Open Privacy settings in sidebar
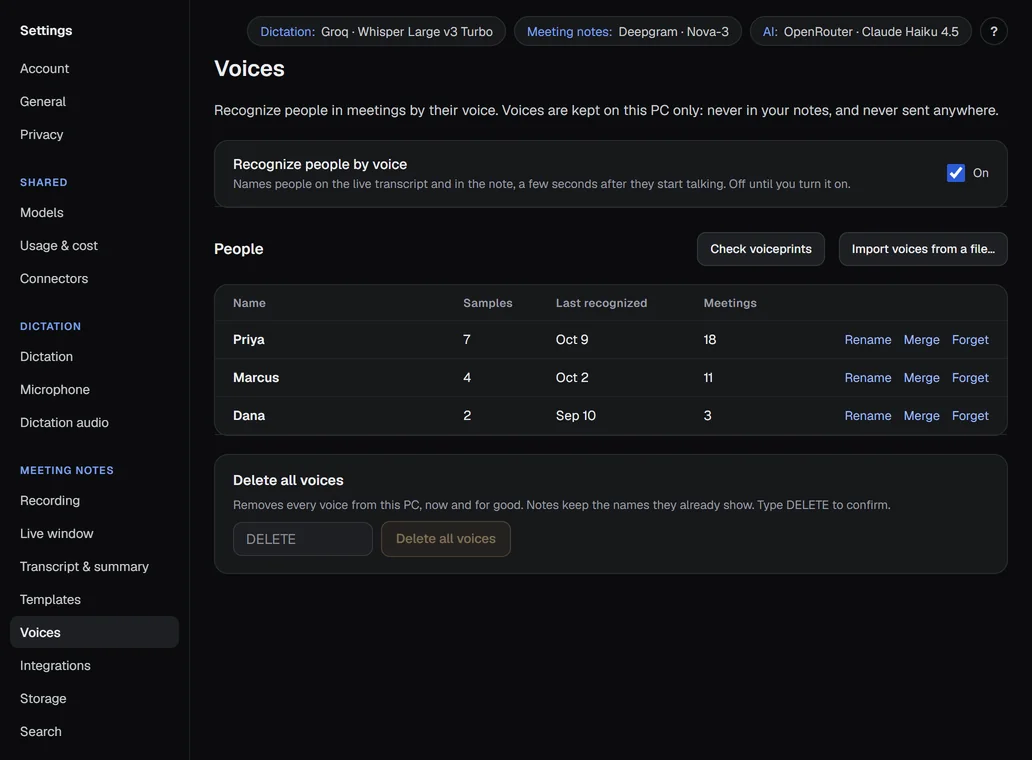 click(x=94, y=134)
